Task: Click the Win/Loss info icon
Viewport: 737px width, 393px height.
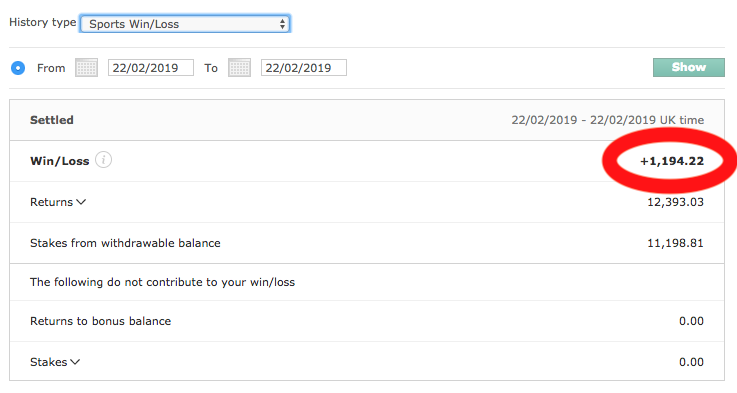Action: coord(103,160)
